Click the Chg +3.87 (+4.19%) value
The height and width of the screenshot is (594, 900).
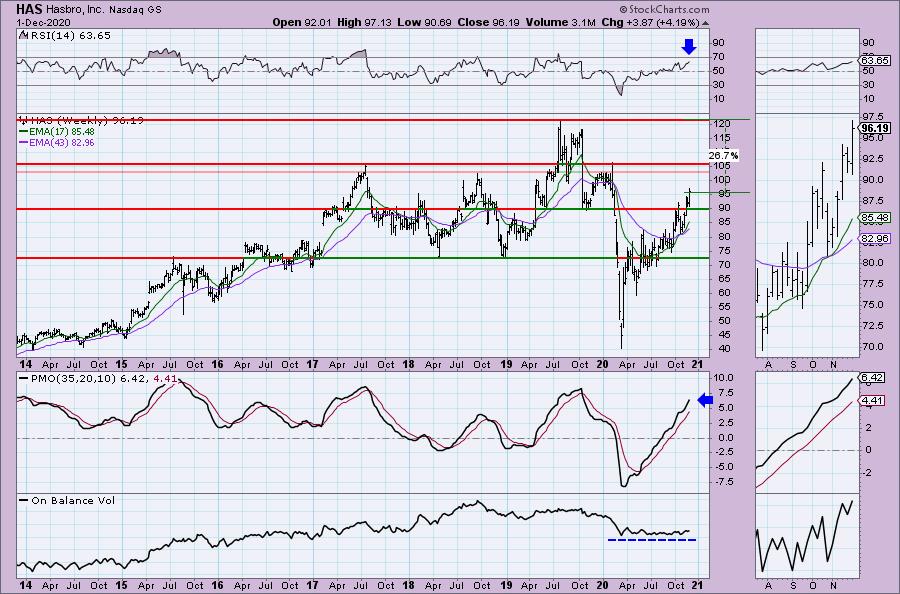click(650, 22)
